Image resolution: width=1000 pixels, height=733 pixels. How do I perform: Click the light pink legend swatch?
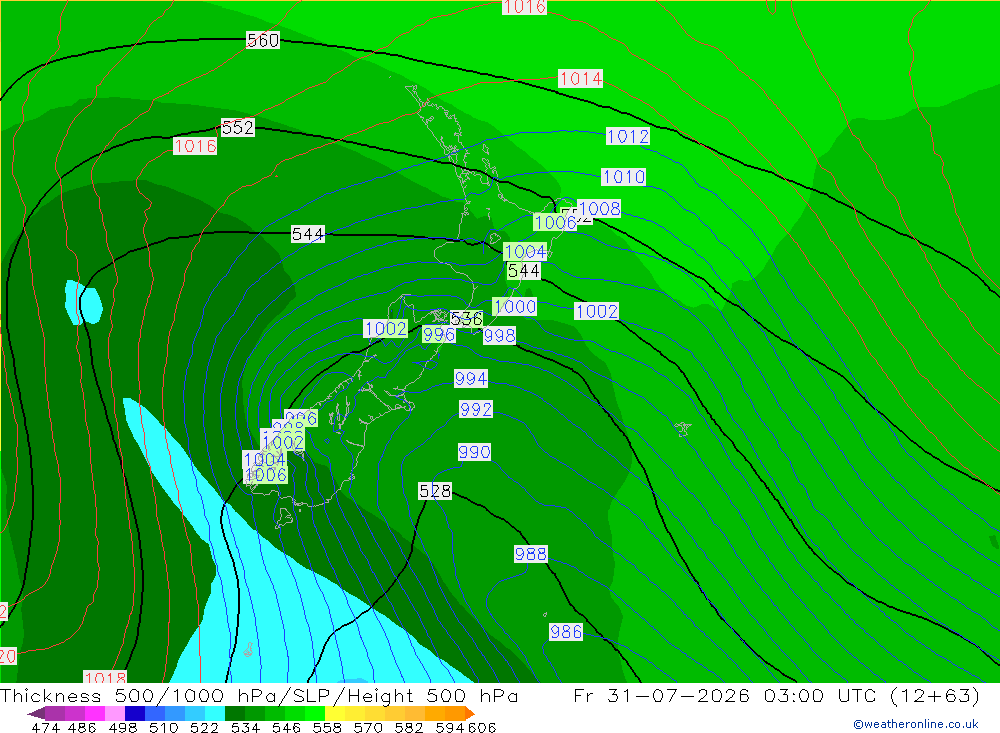(x=115, y=713)
